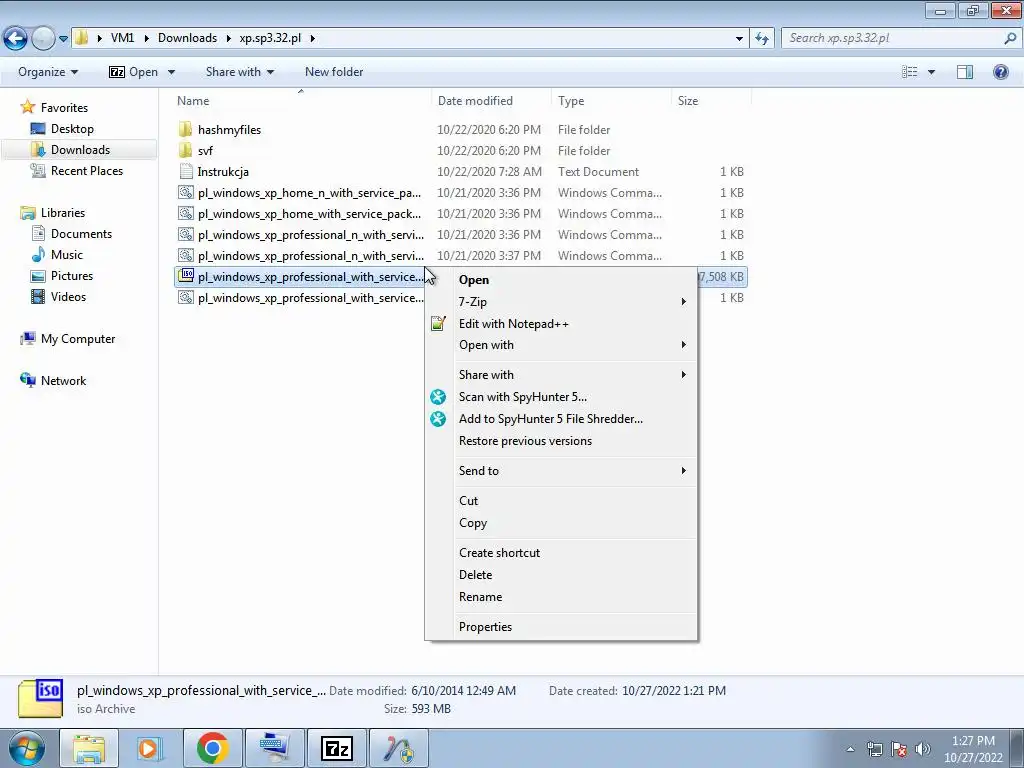This screenshot has height=768, width=1024.
Task: Toggle the preview pane icon
Action: [x=965, y=72]
